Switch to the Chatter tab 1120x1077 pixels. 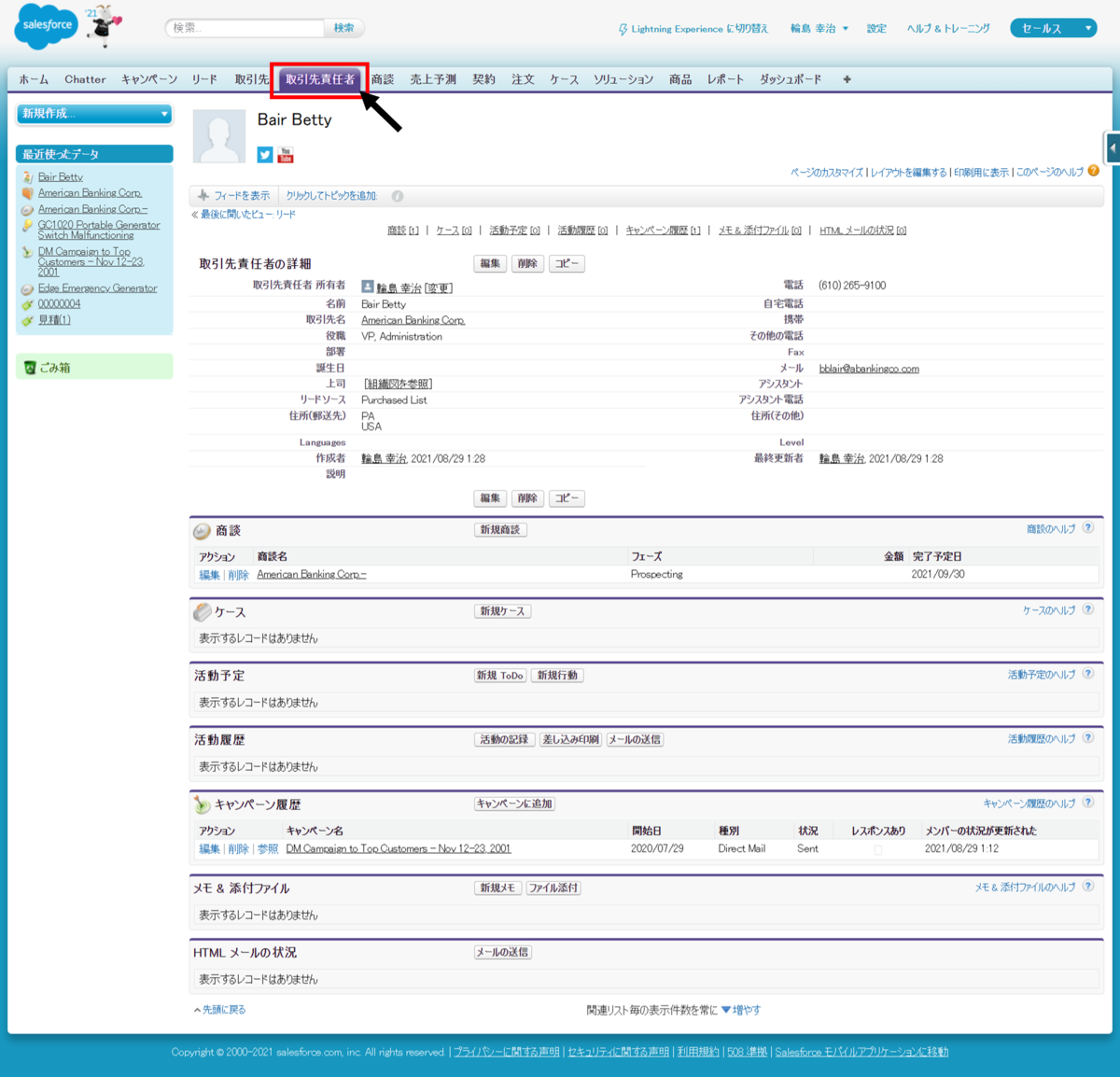85,79
